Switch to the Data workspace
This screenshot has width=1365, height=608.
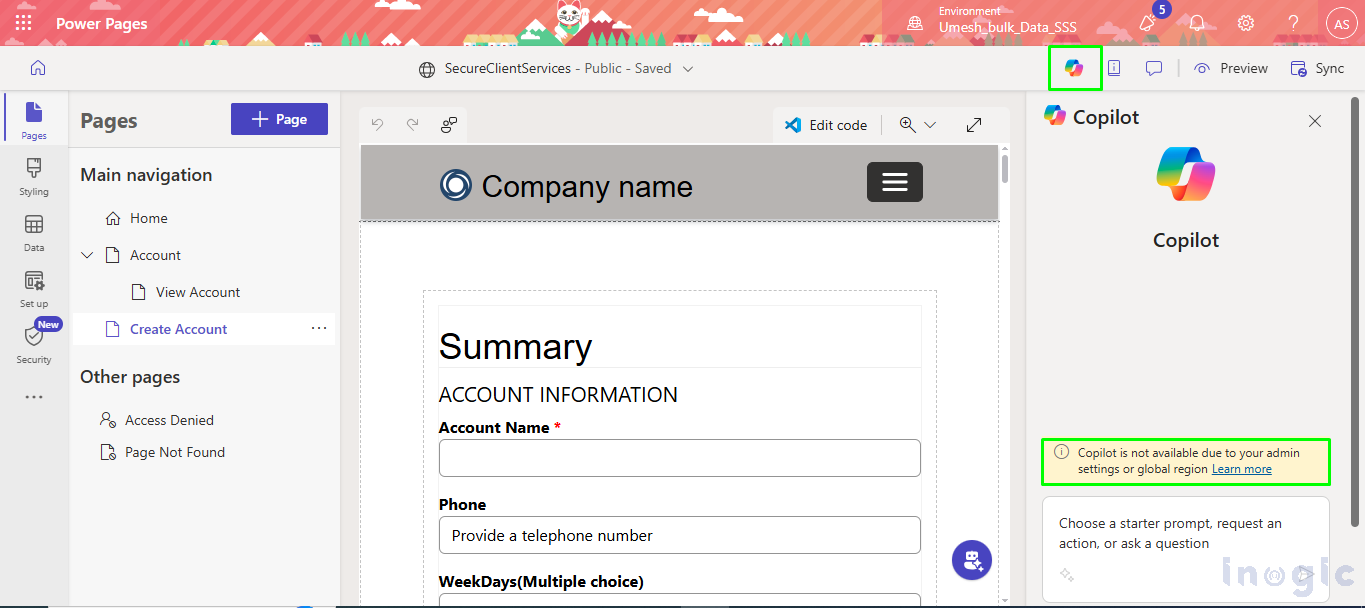(34, 232)
